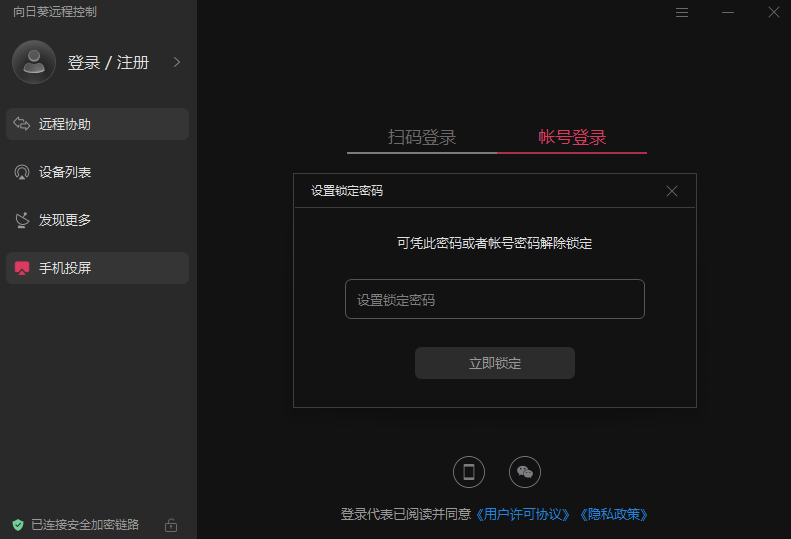Open 手机投屏 in the sidebar
791x539 pixels.
point(97,268)
